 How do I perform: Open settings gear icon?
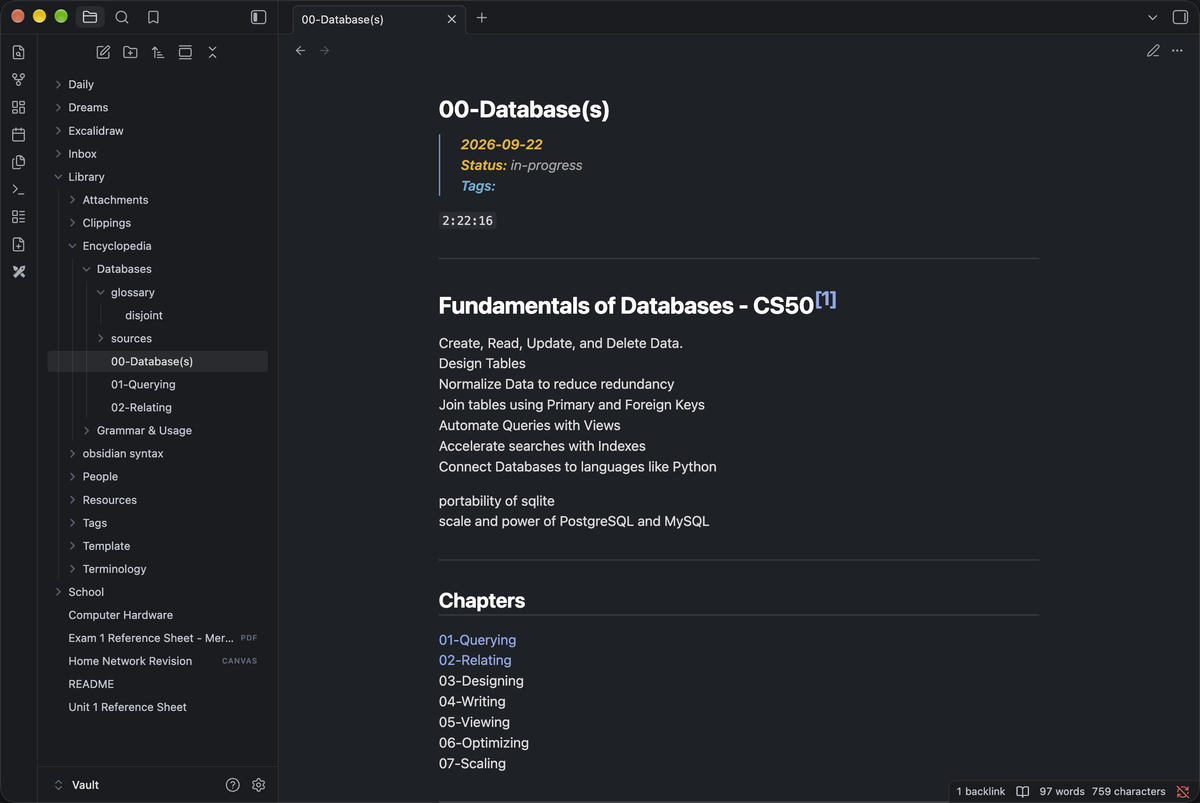click(x=258, y=785)
